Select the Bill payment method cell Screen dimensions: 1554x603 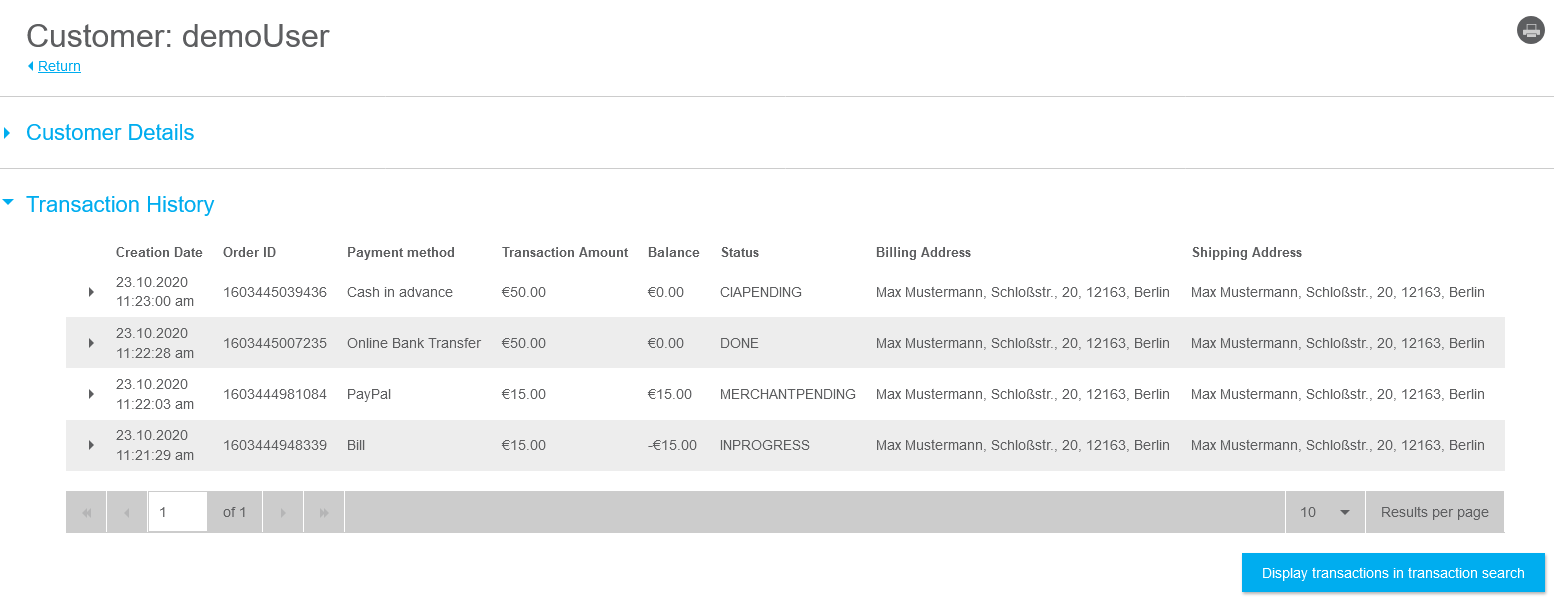(x=356, y=445)
